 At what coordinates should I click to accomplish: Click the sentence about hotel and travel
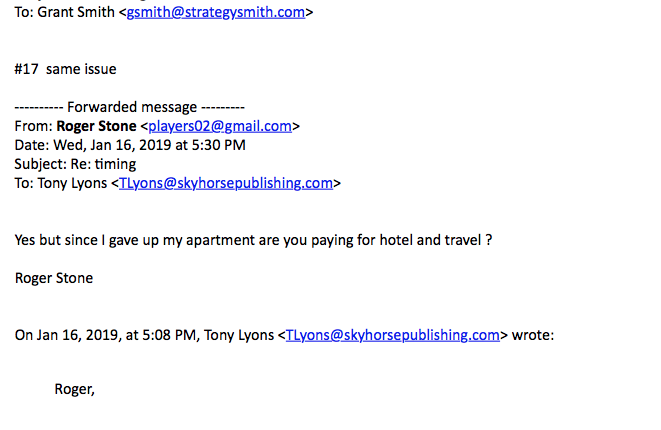tap(253, 240)
